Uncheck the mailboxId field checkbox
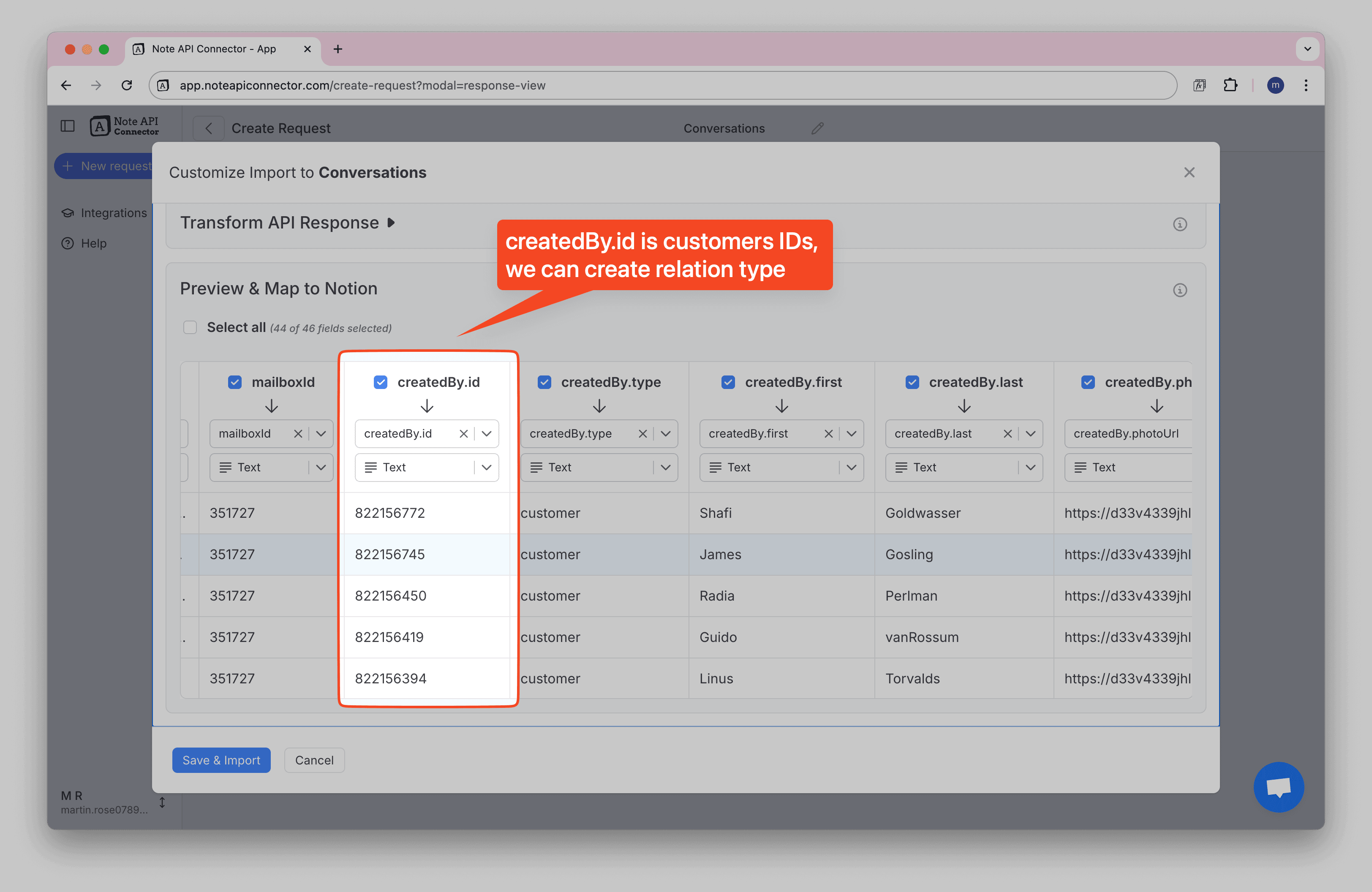This screenshot has height=892, width=1372. coord(234,382)
